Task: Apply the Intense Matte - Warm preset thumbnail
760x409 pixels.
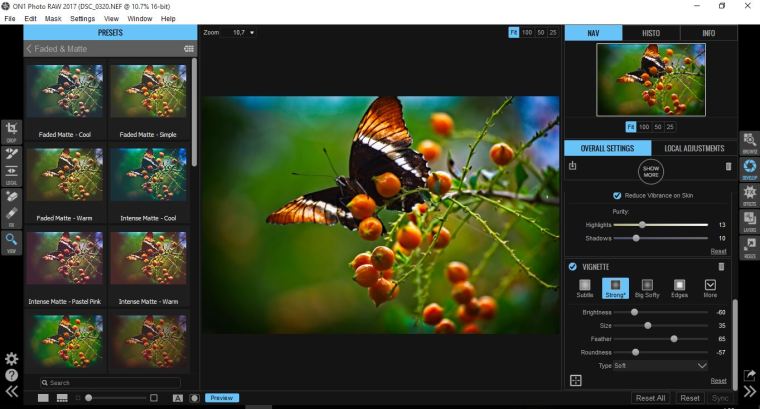Action: (x=148, y=258)
